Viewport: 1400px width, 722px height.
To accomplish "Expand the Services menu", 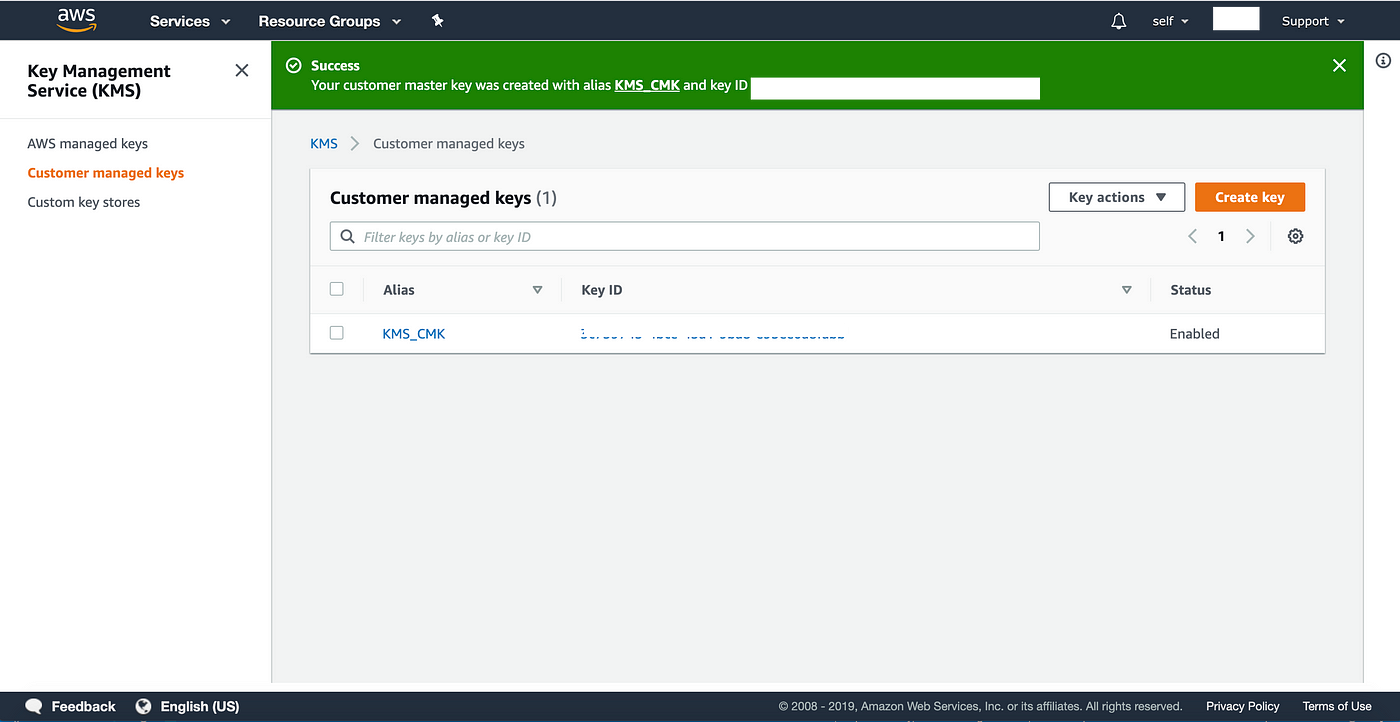I will coord(190,21).
